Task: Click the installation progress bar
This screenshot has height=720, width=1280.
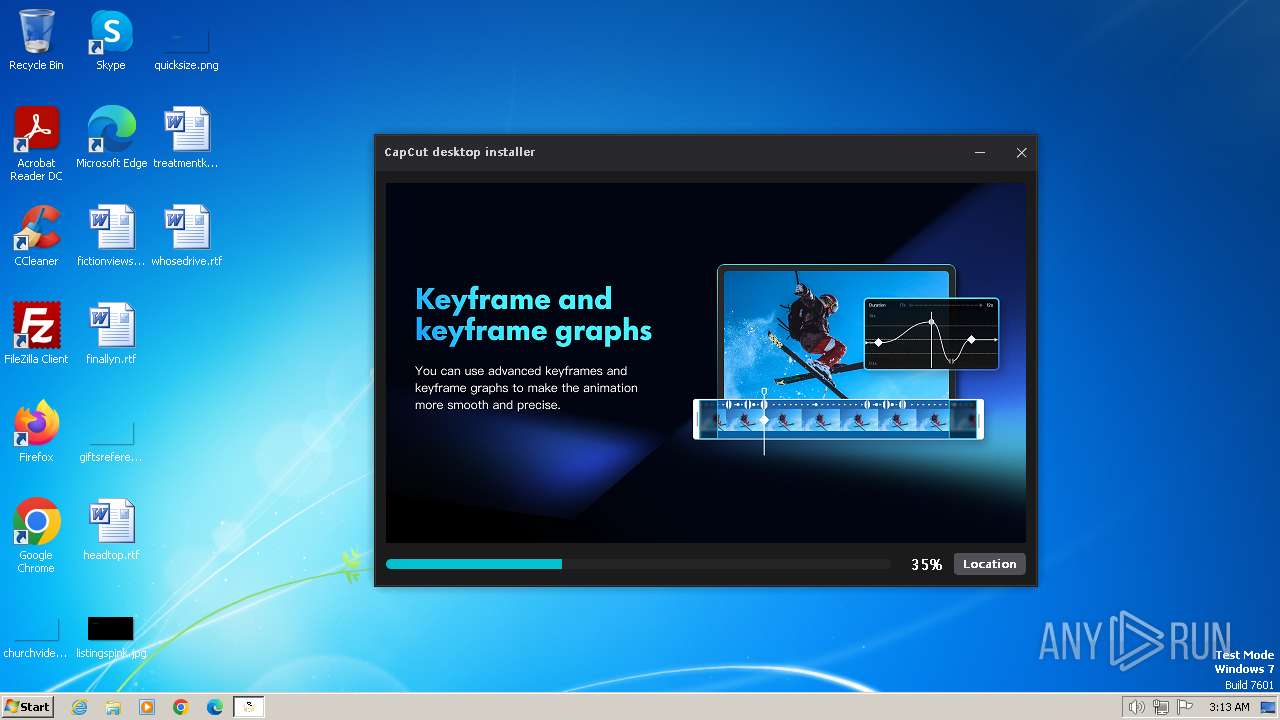Action: 638,564
